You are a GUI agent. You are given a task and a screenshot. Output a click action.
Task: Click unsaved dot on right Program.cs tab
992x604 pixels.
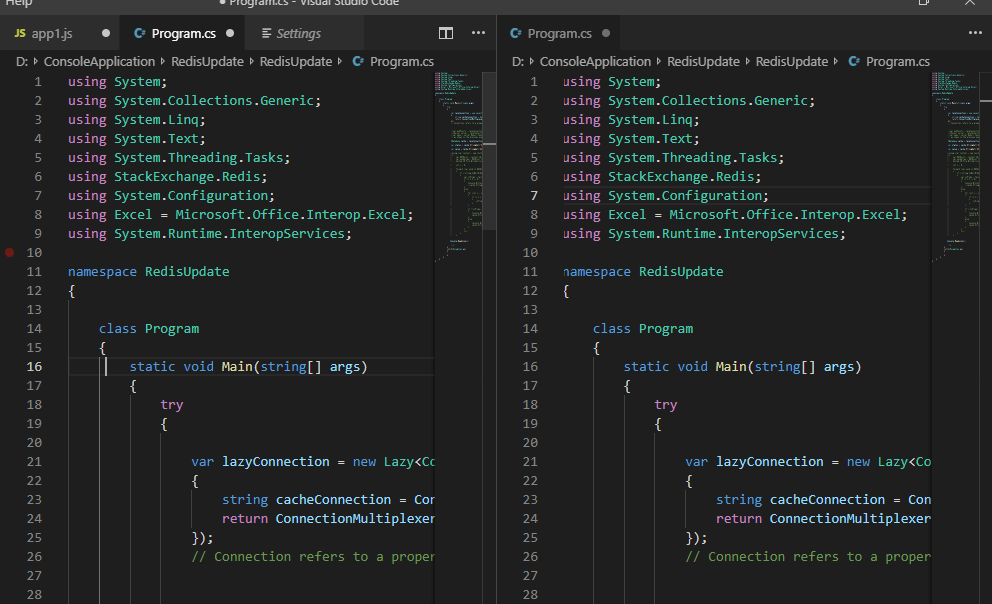[605, 33]
